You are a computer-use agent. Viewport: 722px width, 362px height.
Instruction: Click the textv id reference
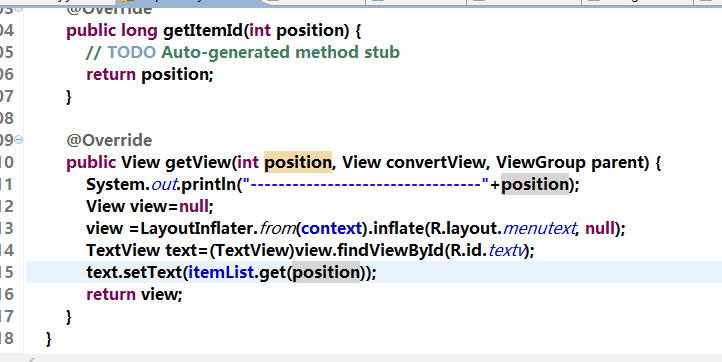point(506,251)
